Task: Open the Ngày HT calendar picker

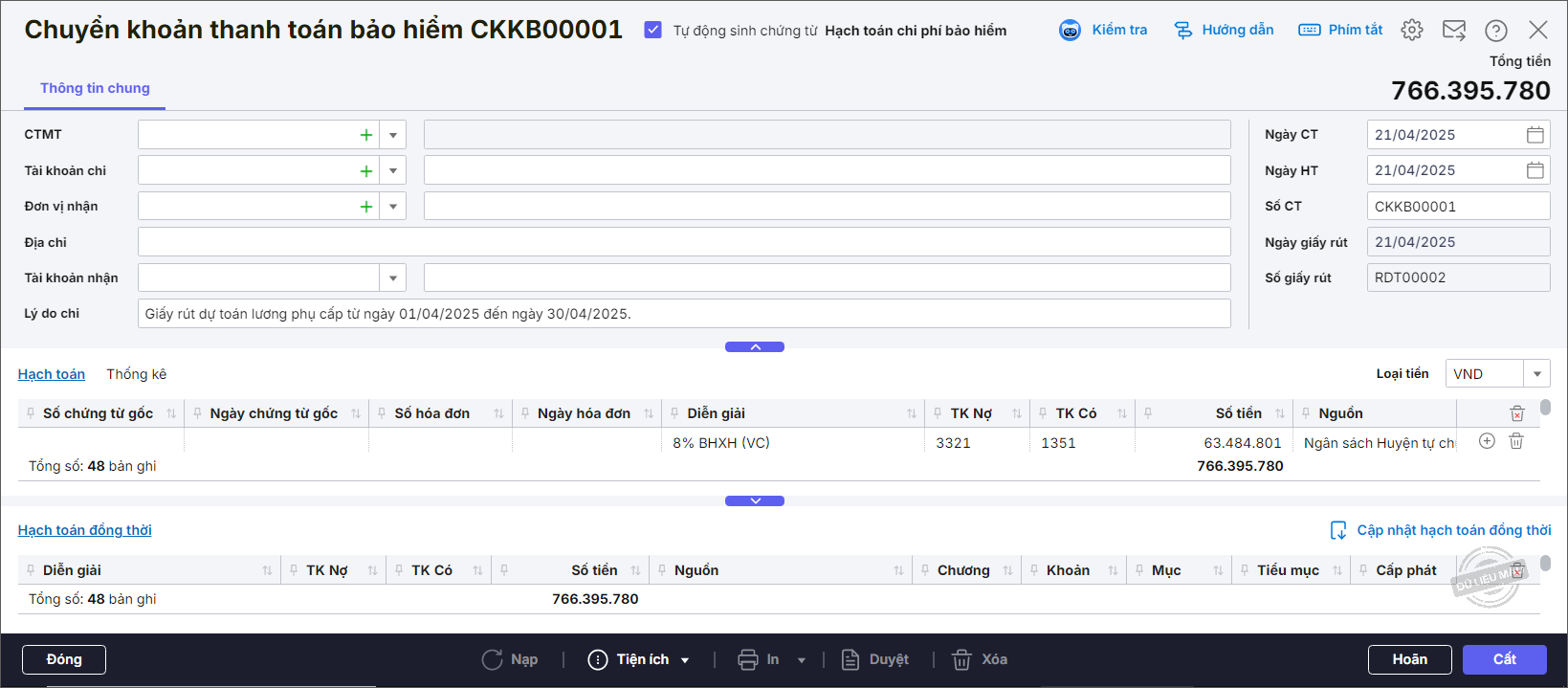Action: [1535, 170]
